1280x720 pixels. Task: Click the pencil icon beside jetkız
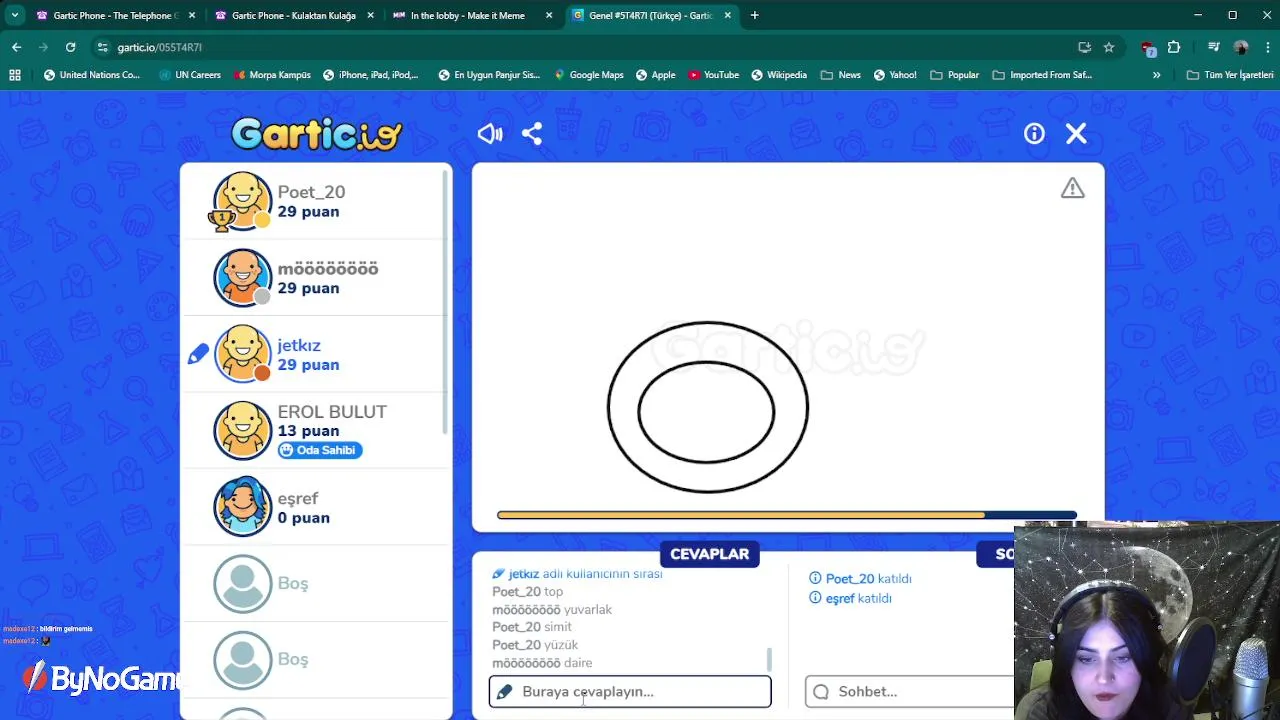(198, 354)
